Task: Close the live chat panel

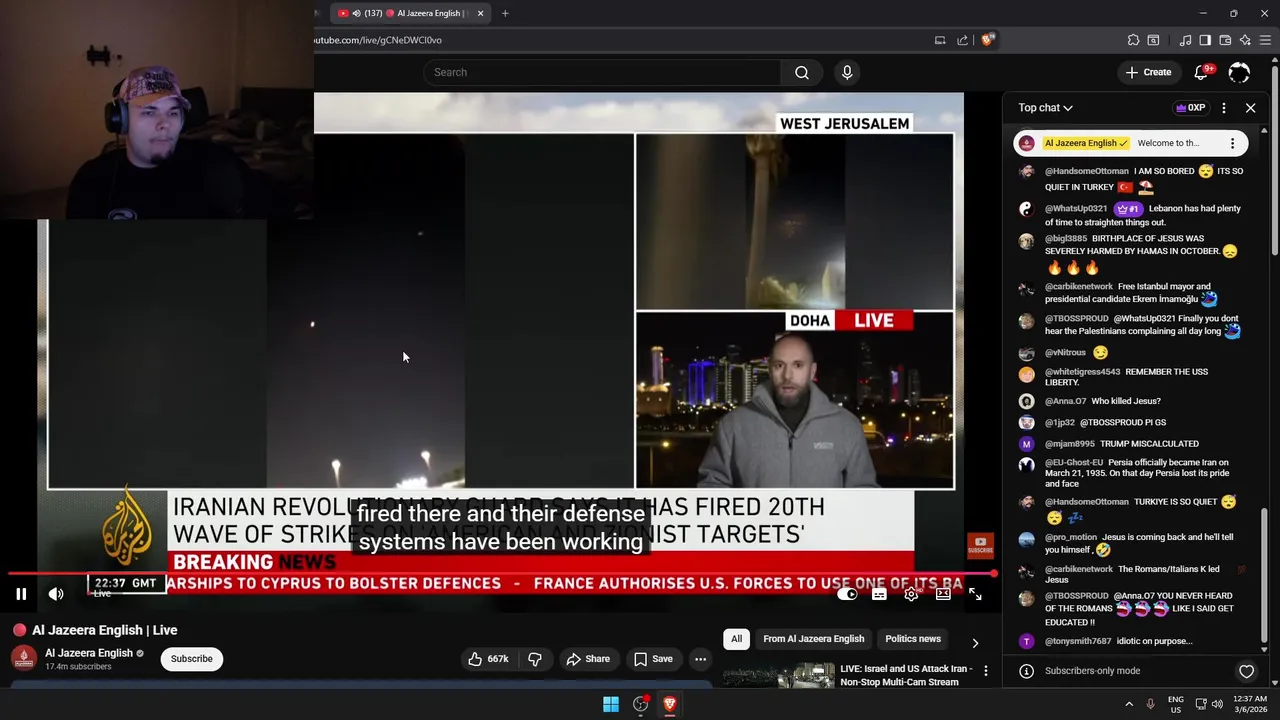Action: tap(1250, 108)
